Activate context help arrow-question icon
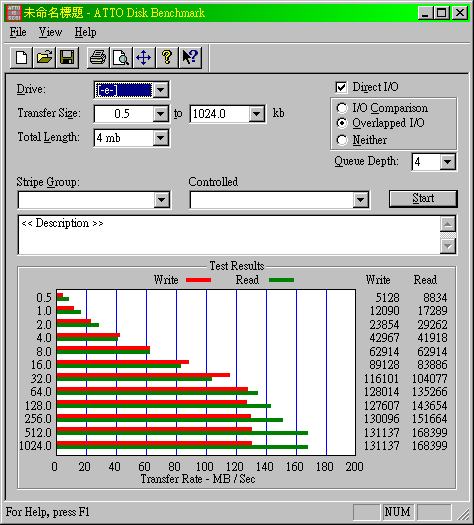Screen dimensions: 474x525 pyautogui.click(x=190, y=58)
